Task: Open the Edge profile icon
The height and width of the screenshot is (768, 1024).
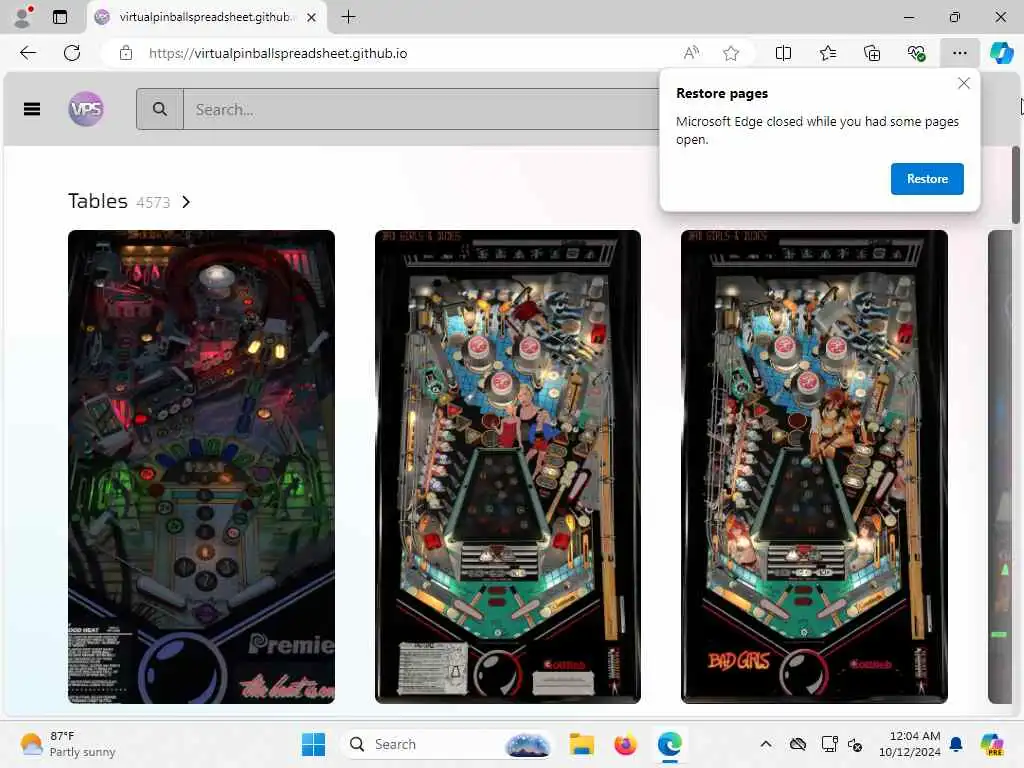Action: tap(24, 17)
